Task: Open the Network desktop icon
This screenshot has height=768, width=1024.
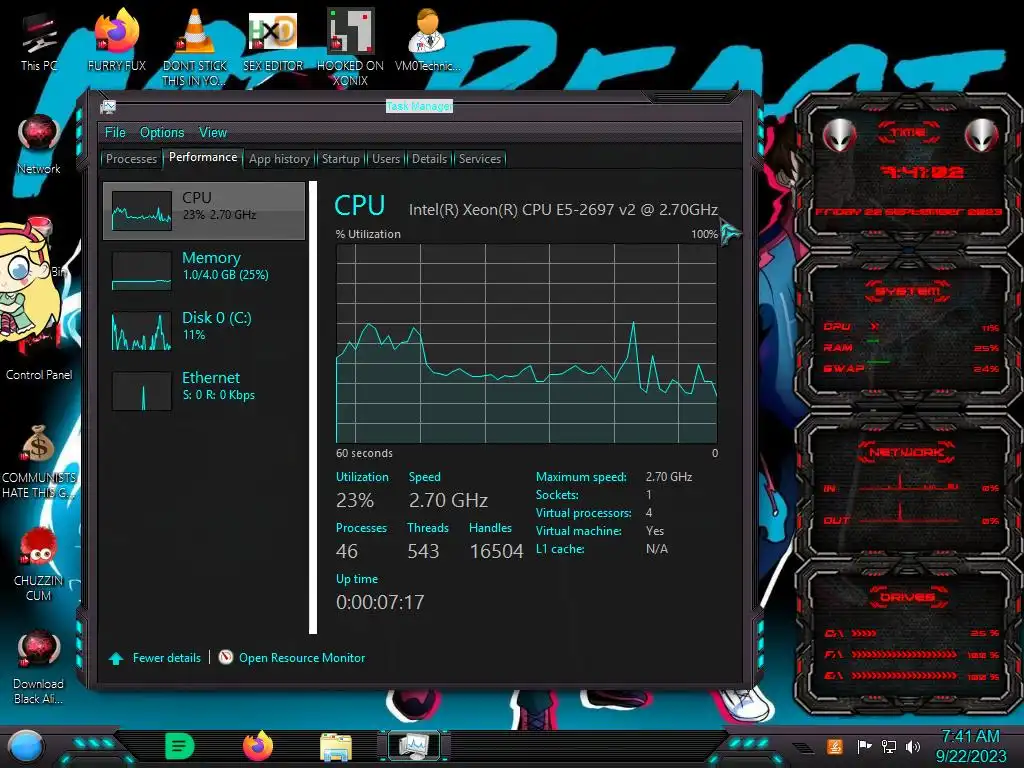Action: [39, 144]
